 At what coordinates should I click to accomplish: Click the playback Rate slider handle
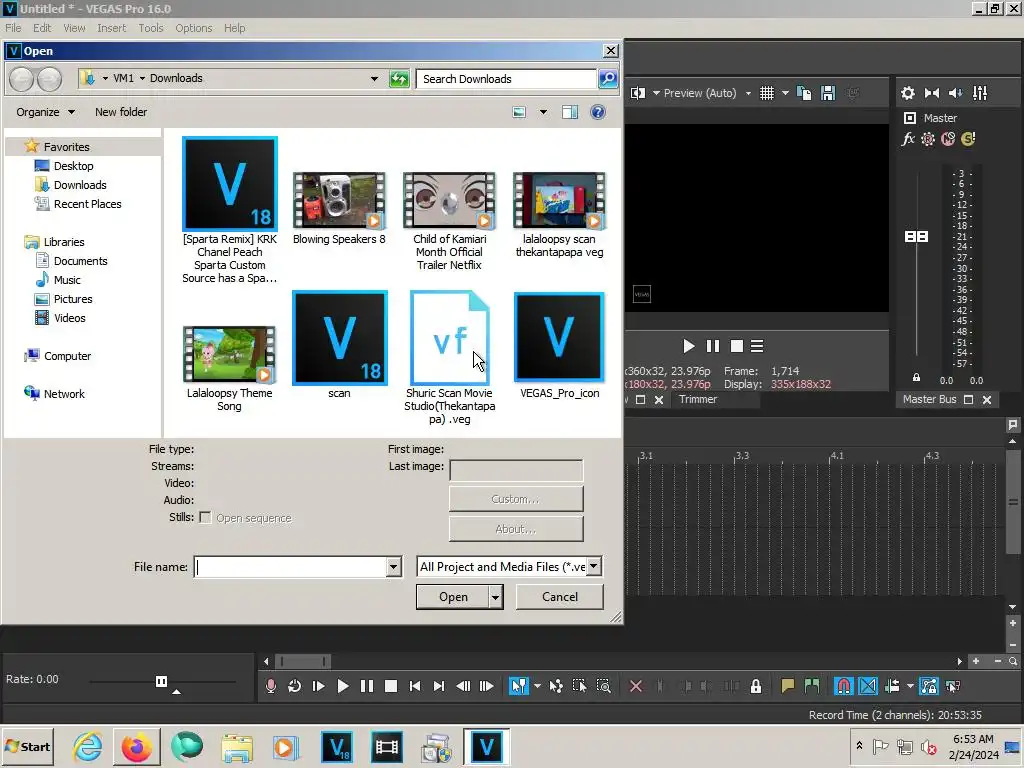pyautogui.click(x=161, y=681)
